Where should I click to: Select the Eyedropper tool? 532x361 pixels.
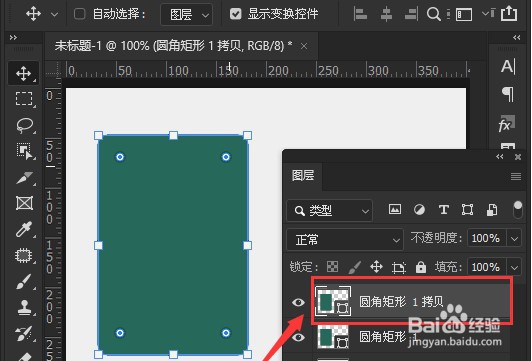tap(24, 229)
